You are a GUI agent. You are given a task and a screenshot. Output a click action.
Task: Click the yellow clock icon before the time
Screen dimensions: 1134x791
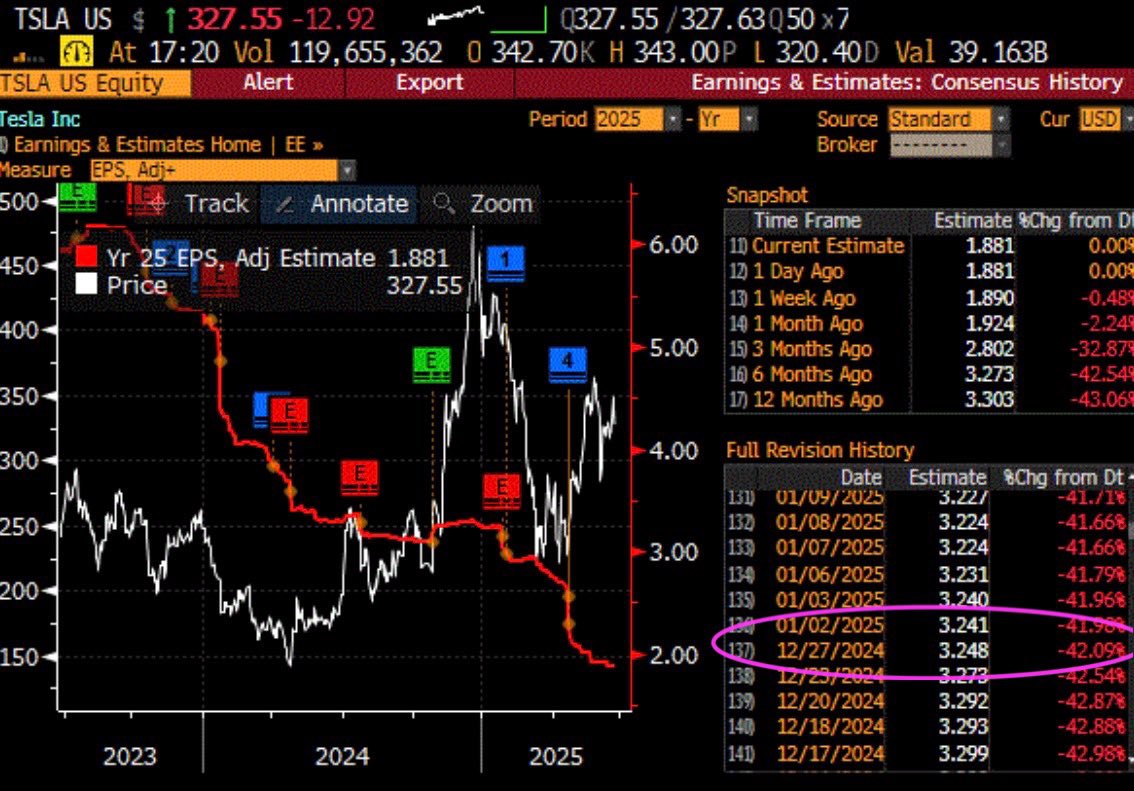(x=76, y=52)
